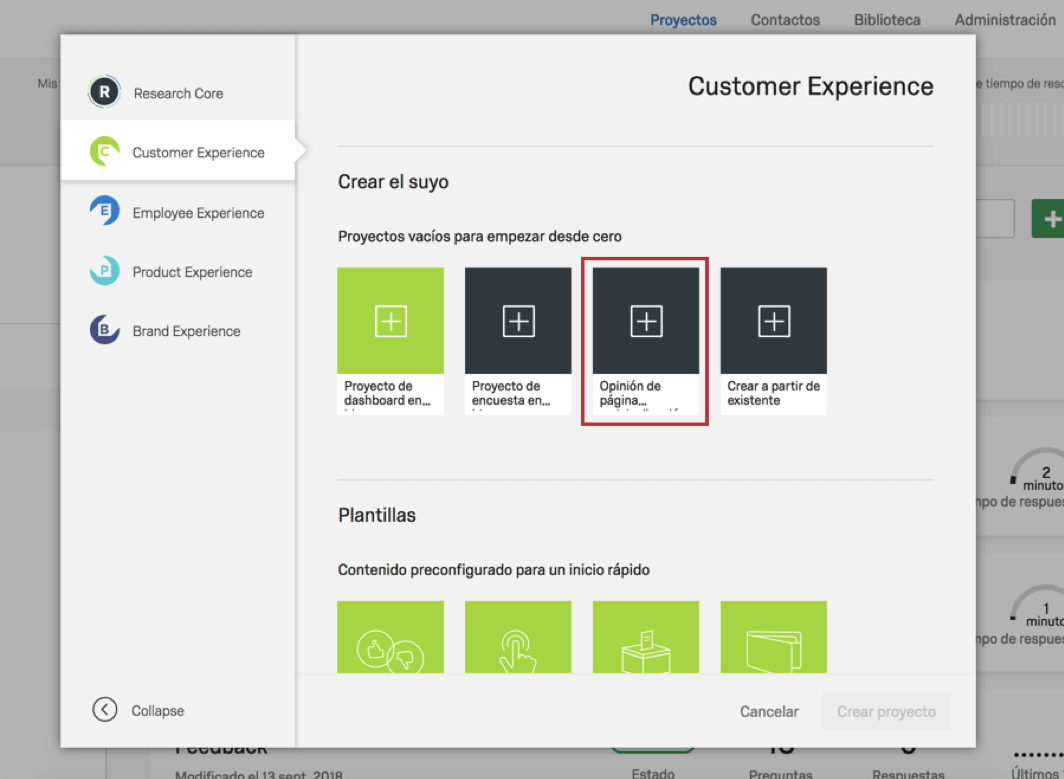The width and height of the screenshot is (1064, 779).
Task: Click the Customer Experience dialog title
Action: click(811, 86)
